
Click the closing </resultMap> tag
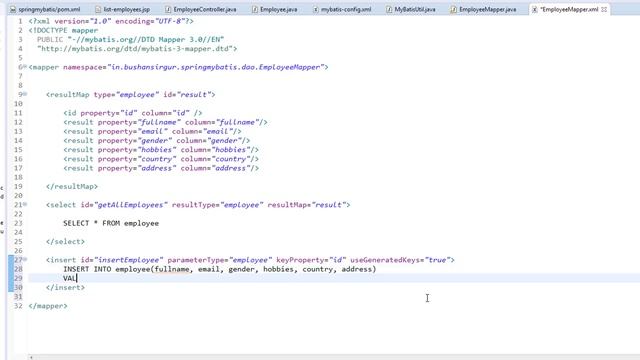(72, 186)
